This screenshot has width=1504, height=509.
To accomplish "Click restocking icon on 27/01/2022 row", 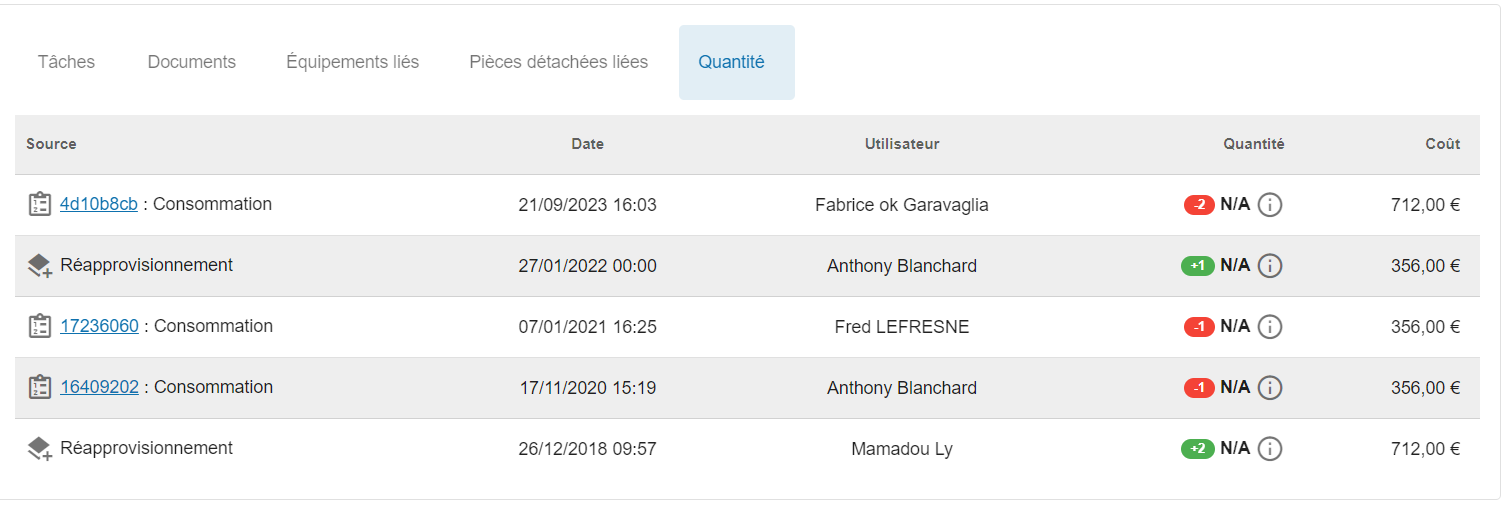I will pos(40,266).
